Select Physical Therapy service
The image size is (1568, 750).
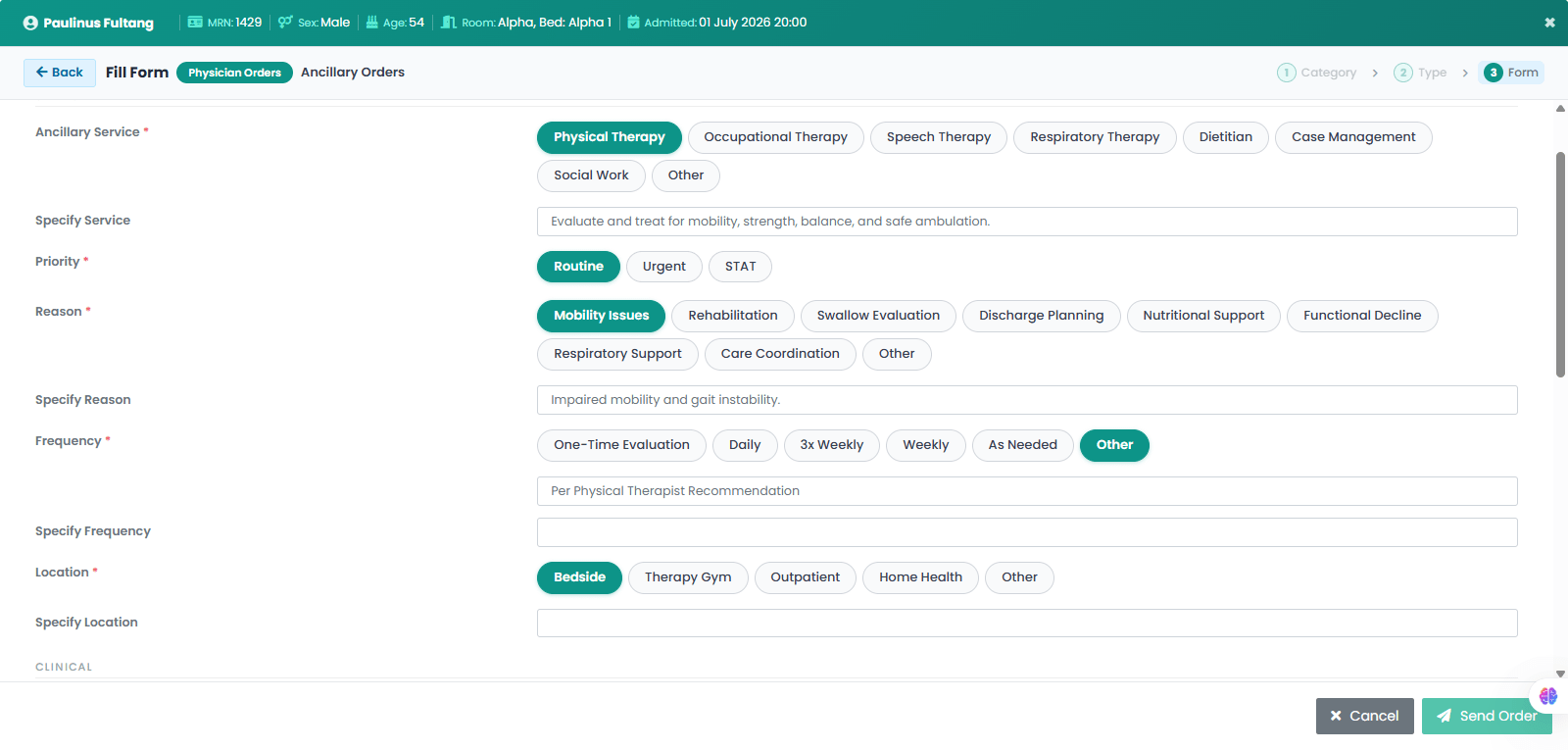(x=610, y=137)
